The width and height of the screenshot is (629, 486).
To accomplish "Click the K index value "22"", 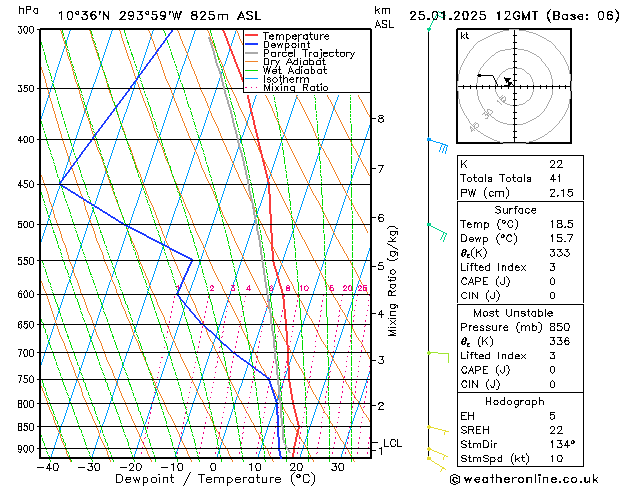I will pos(556,164).
